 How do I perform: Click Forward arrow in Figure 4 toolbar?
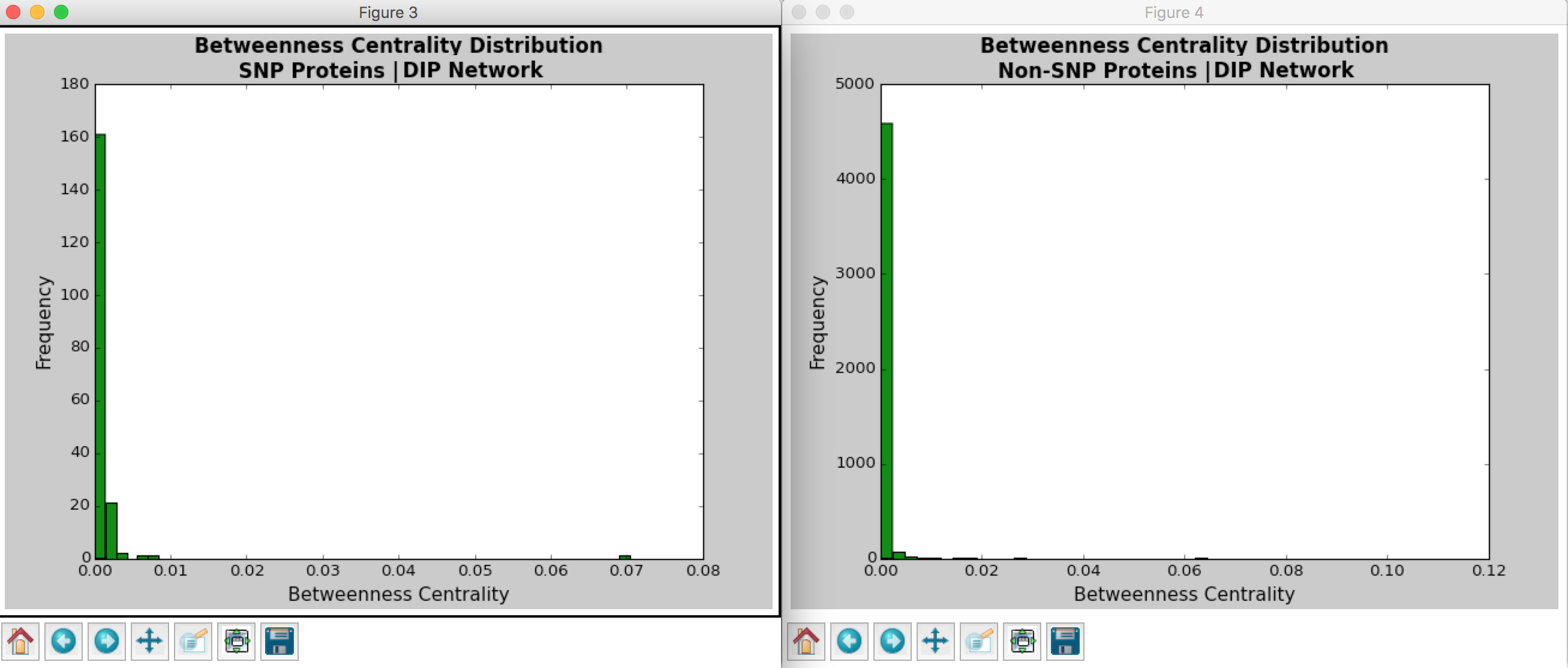coord(893,641)
